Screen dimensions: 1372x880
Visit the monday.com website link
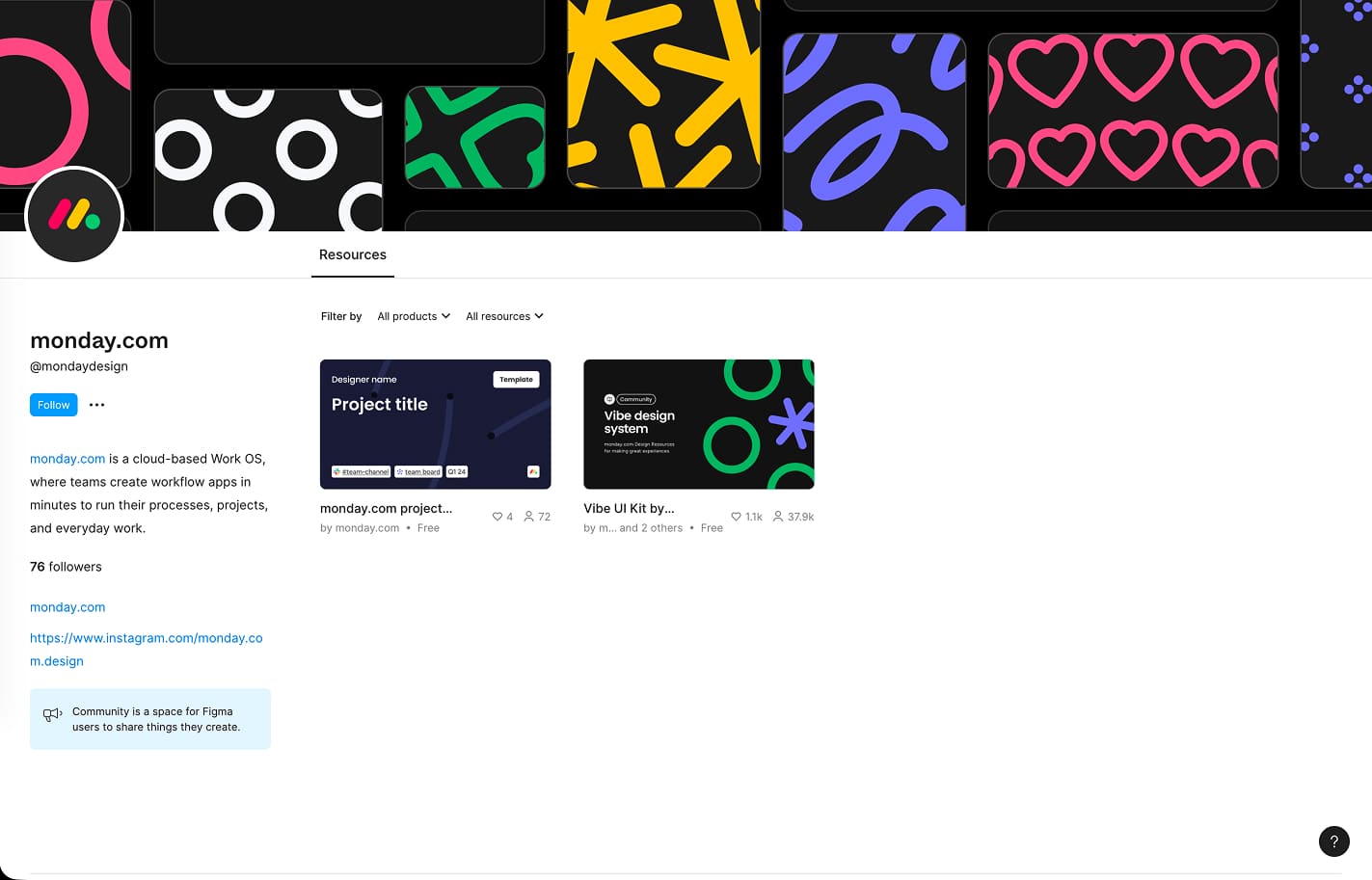(x=67, y=607)
